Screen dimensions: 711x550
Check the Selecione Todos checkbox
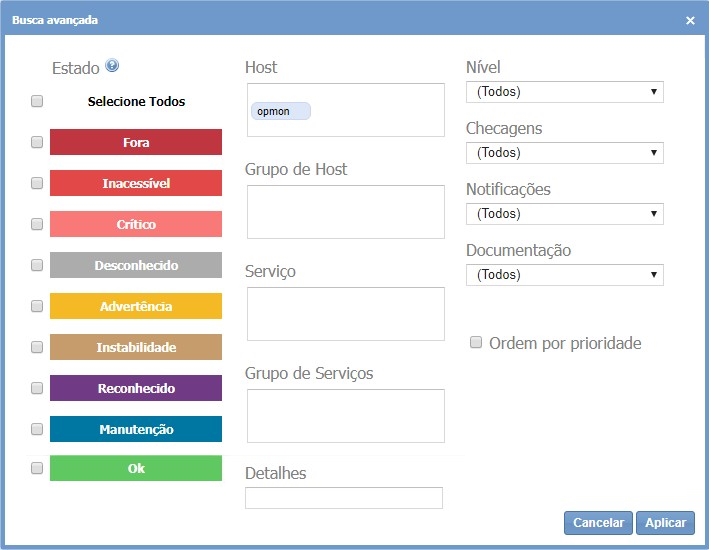click(x=37, y=101)
